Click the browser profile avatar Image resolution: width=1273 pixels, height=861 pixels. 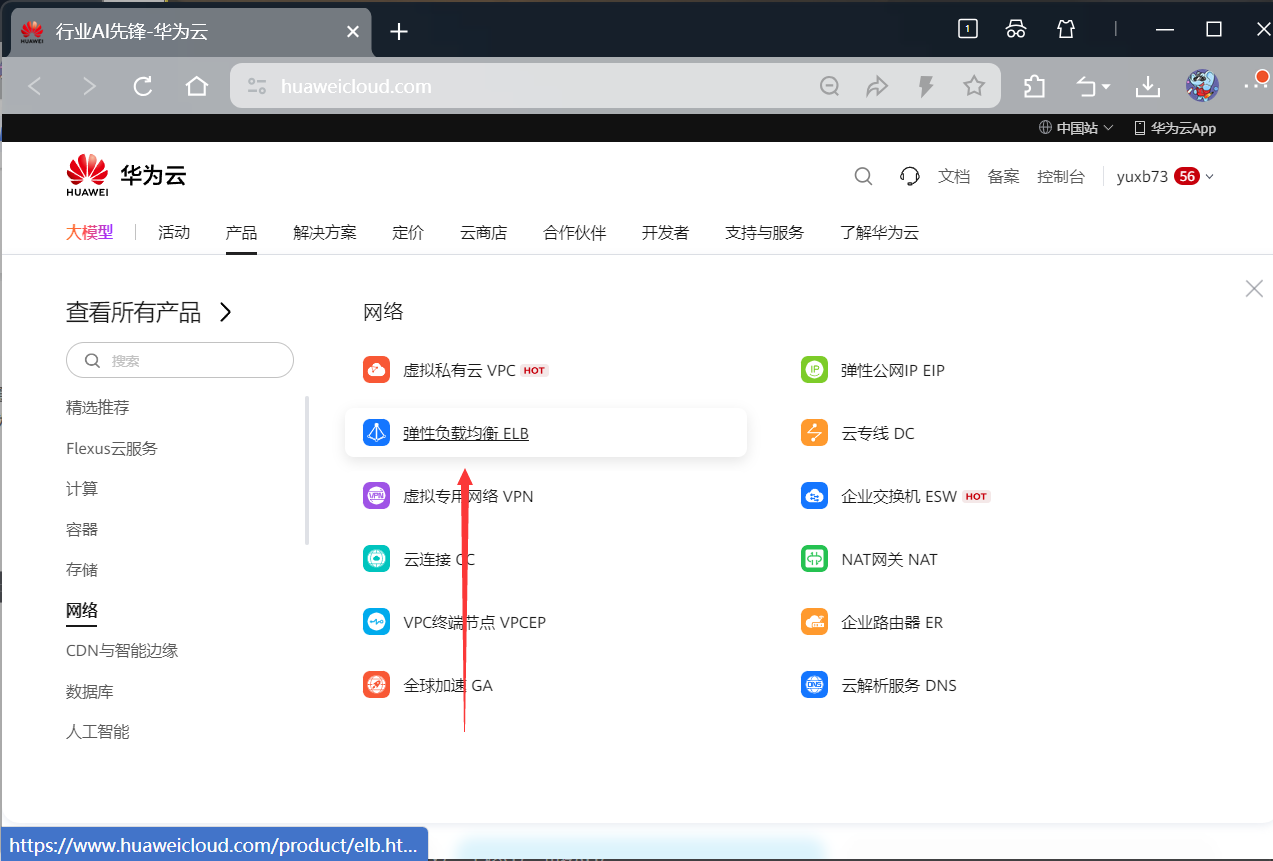(x=1202, y=86)
